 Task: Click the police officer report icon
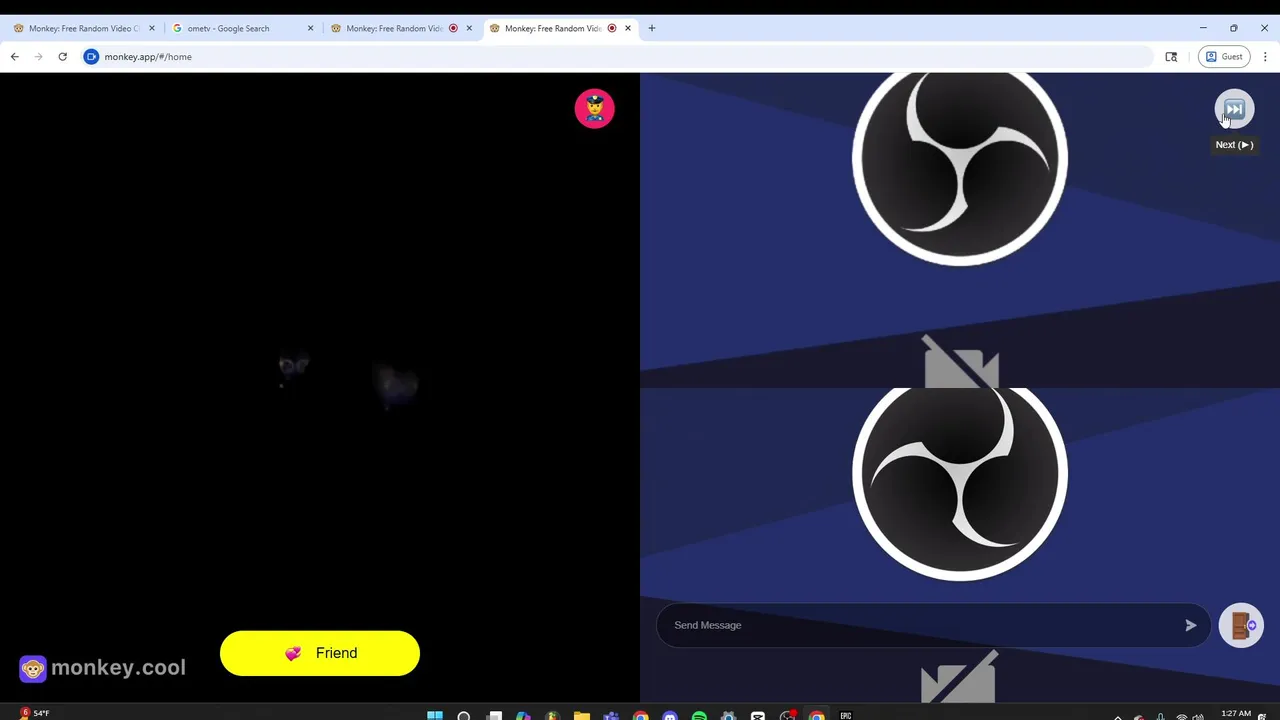595,109
